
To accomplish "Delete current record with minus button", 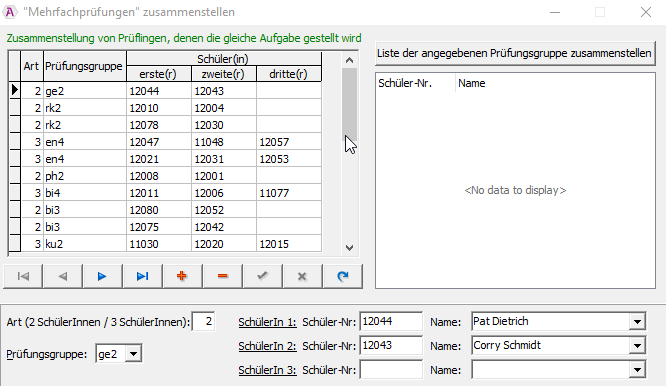I will point(223,276).
